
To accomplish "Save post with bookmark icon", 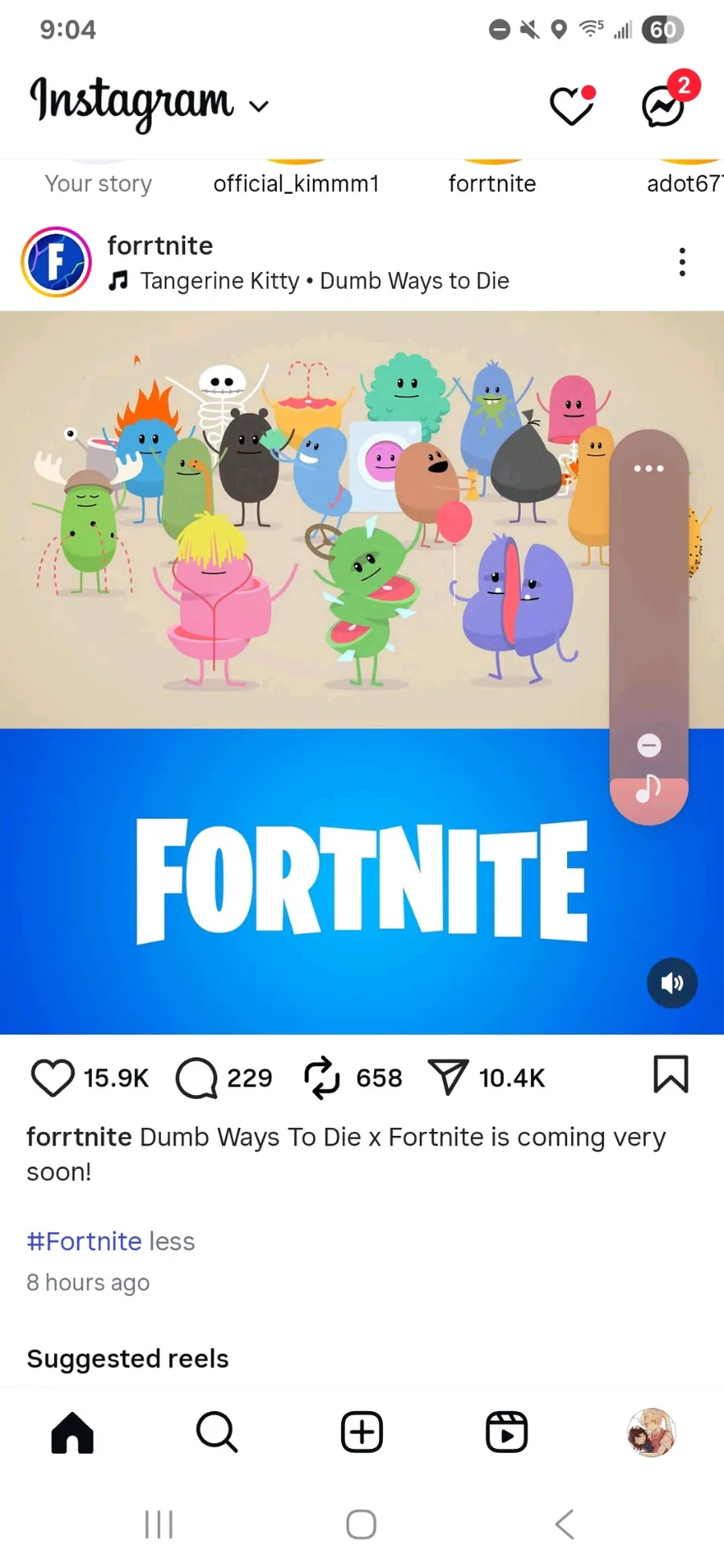I will coord(671,1075).
